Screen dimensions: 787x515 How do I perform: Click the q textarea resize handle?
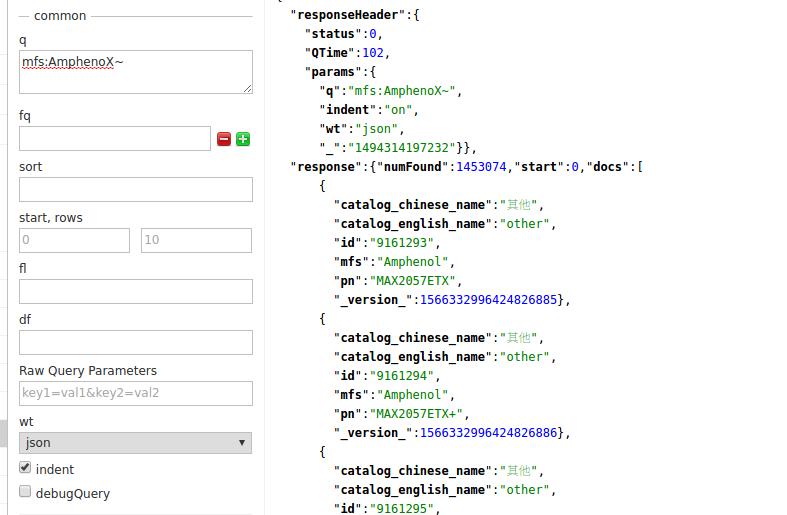pyautogui.click(x=247, y=88)
